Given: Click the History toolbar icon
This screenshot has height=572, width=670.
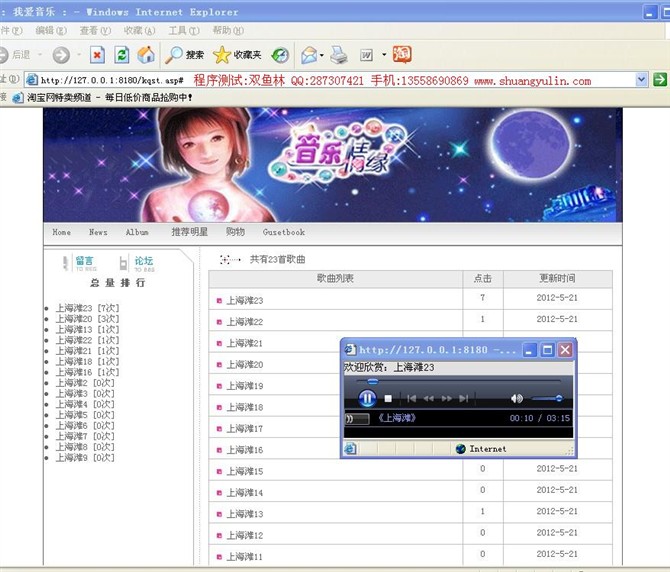Looking at the screenshot, I should [280, 55].
